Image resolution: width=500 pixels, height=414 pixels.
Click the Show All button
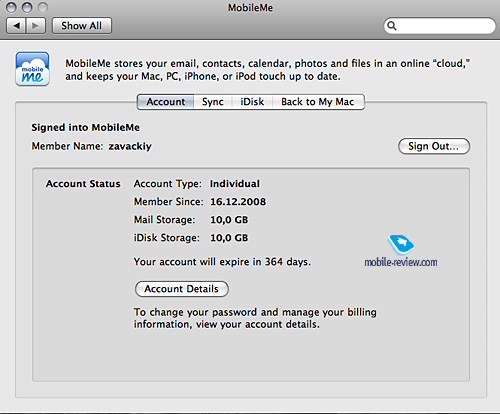pyautogui.click(x=82, y=26)
